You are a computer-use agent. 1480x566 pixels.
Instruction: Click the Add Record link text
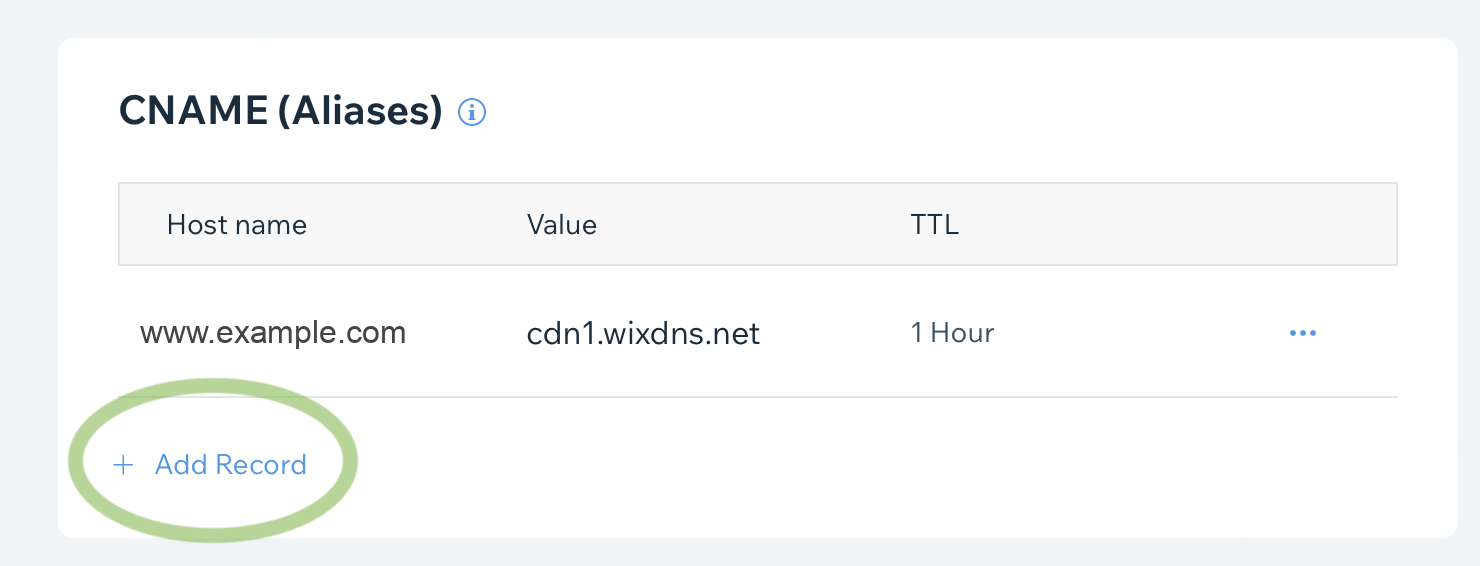click(x=230, y=465)
